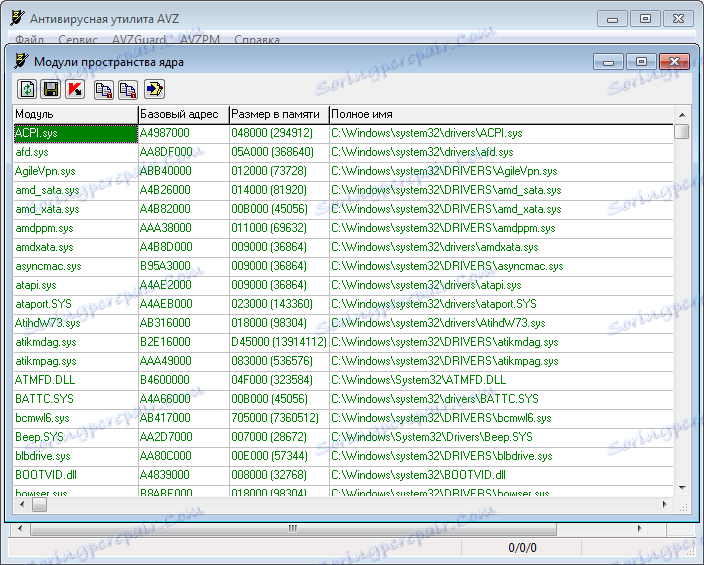Select the blbdrive.sys module name
The image size is (704, 565).
(x=43, y=456)
